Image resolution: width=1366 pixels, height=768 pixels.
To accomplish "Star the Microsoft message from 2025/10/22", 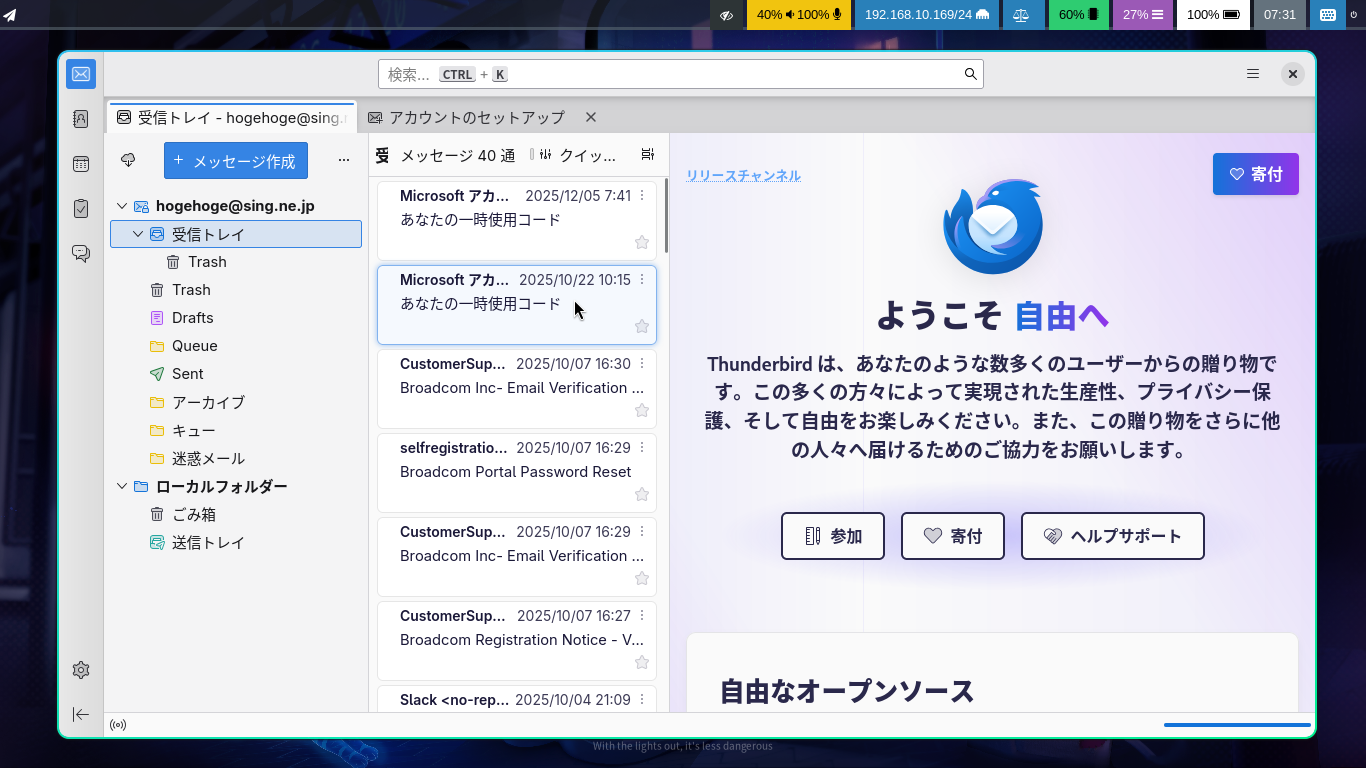I will click(x=642, y=326).
